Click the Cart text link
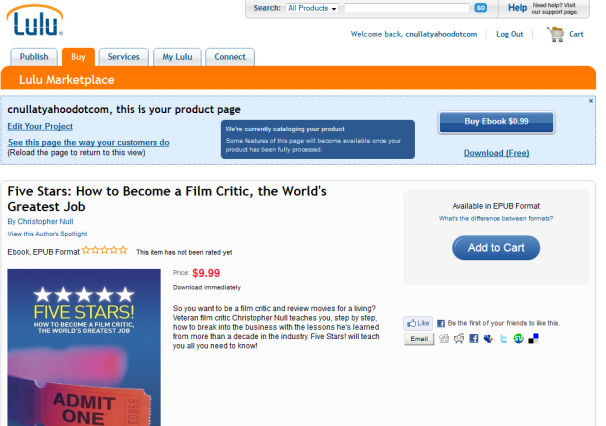Image resolution: width=606 pixels, height=426 pixels. point(576,34)
